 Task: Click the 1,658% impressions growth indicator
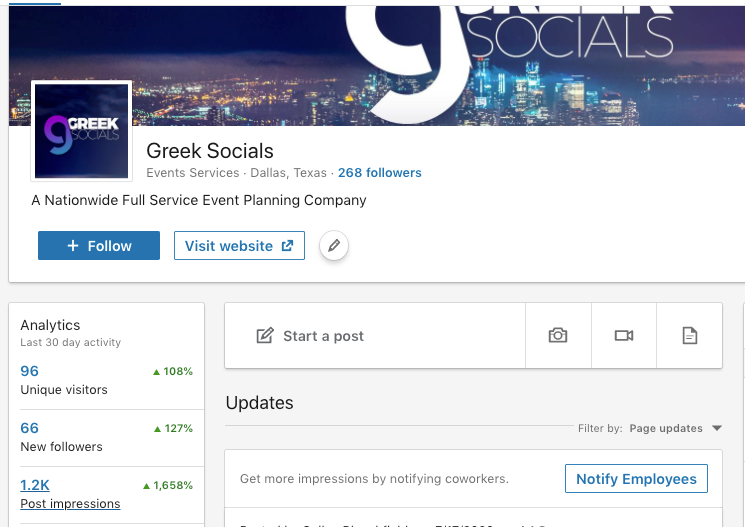pyautogui.click(x=168, y=486)
